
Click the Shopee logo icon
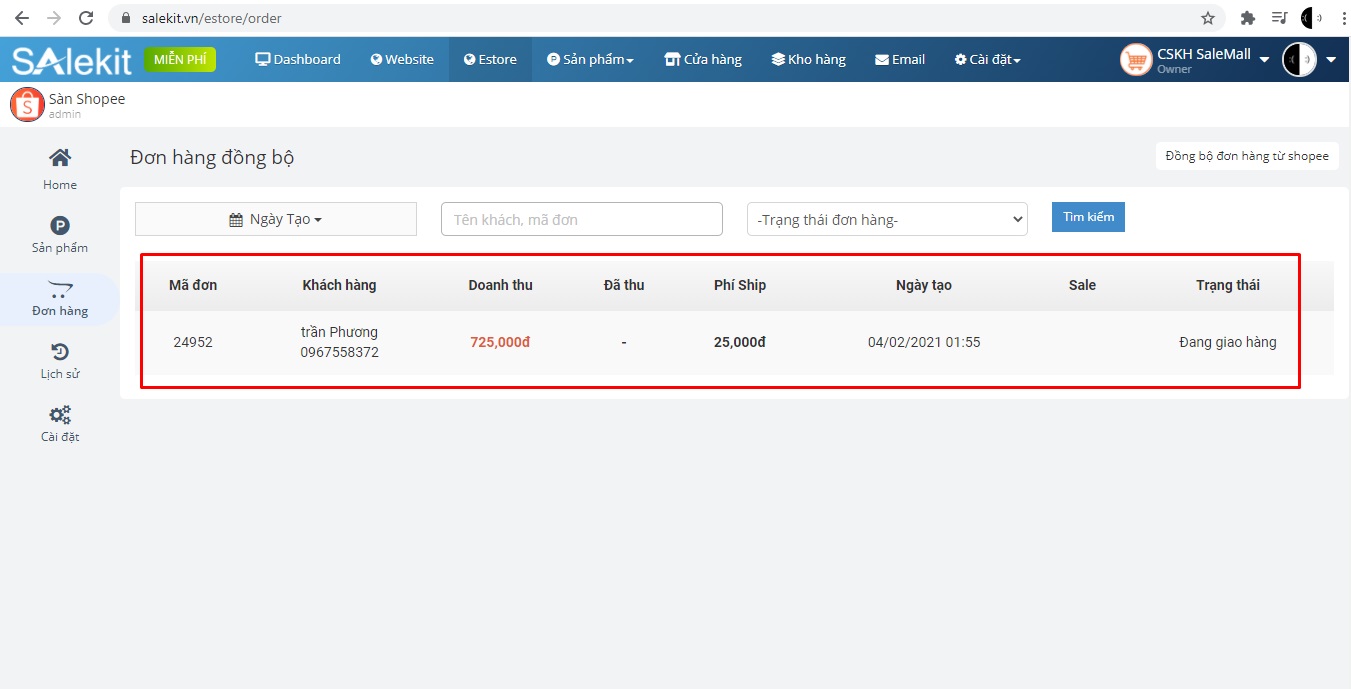tap(27, 105)
